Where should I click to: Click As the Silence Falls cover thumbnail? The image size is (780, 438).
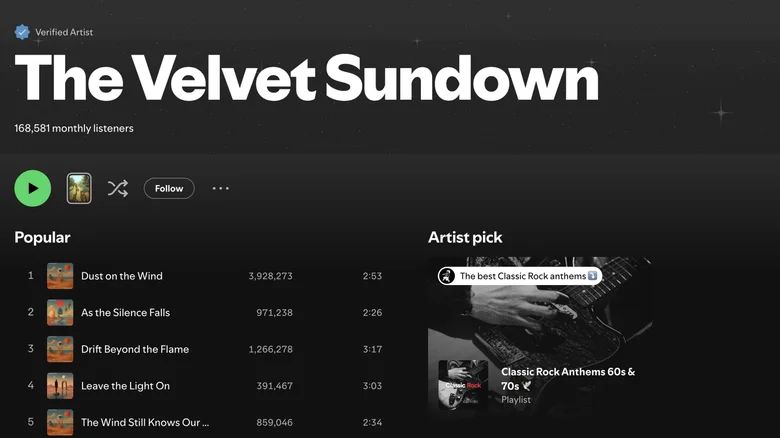(x=60, y=313)
